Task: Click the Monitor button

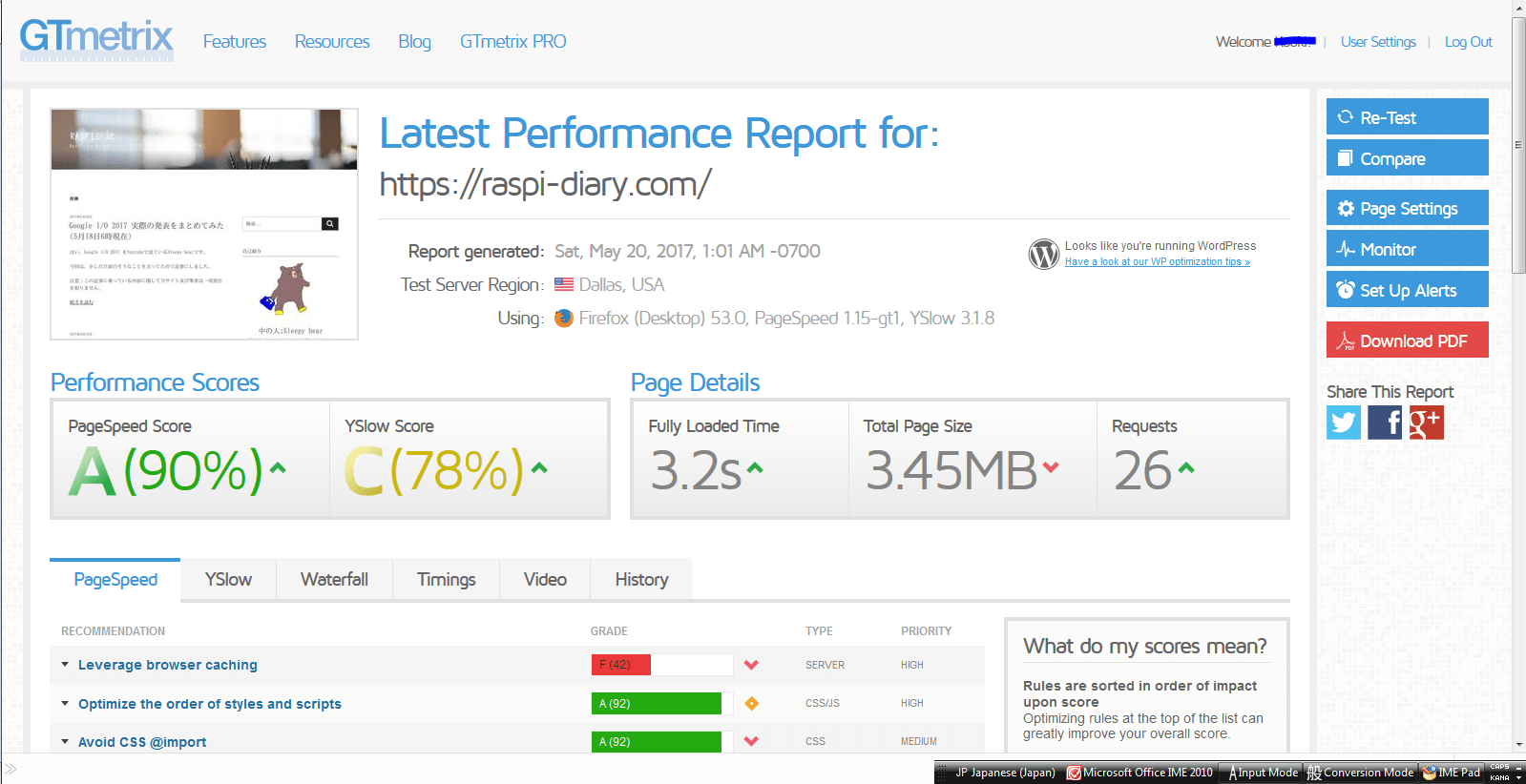Action: 1408,248
